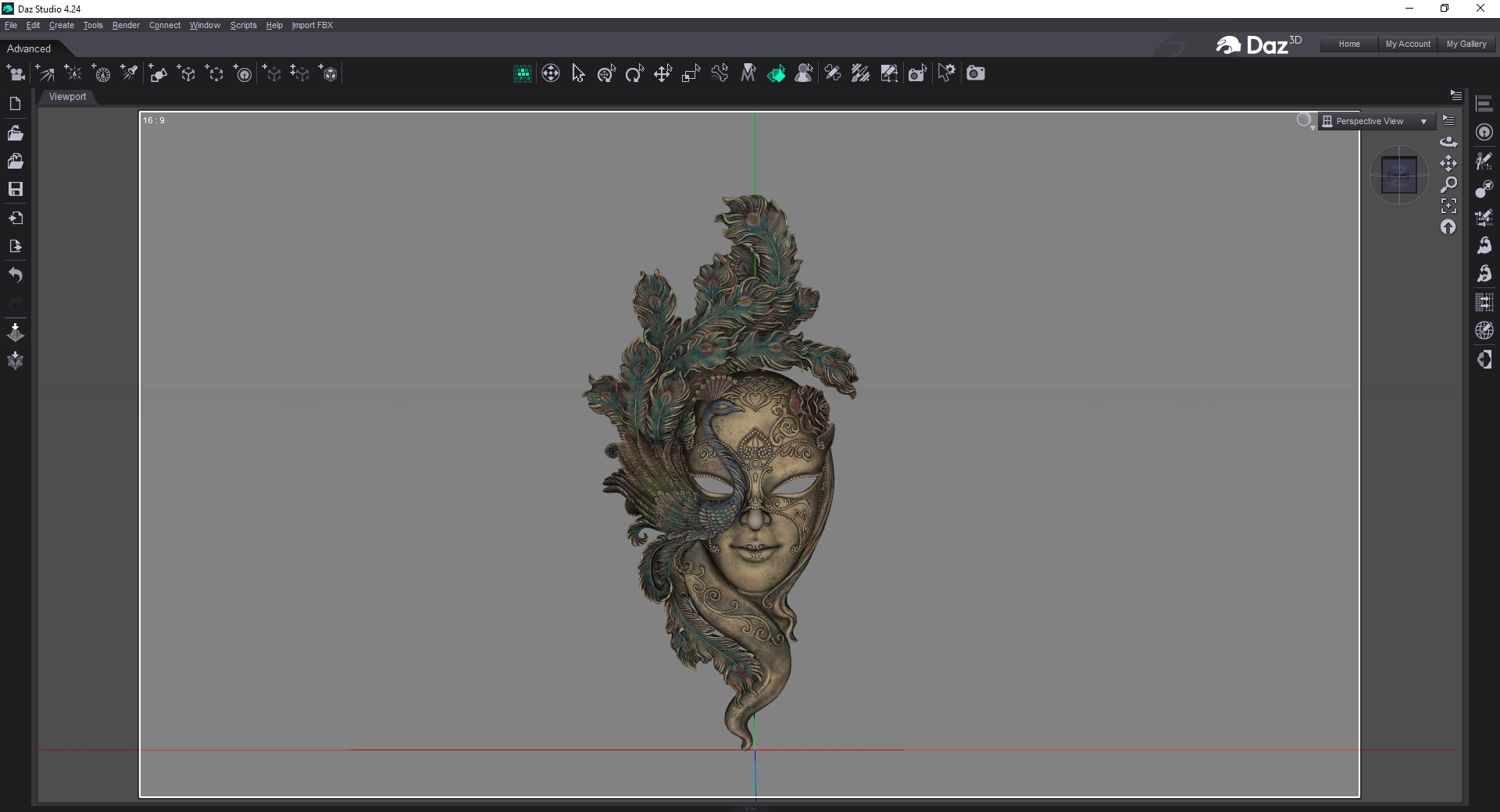This screenshot has height=812, width=1500.
Task: Click the reset camera arrow control
Action: 1448,226
